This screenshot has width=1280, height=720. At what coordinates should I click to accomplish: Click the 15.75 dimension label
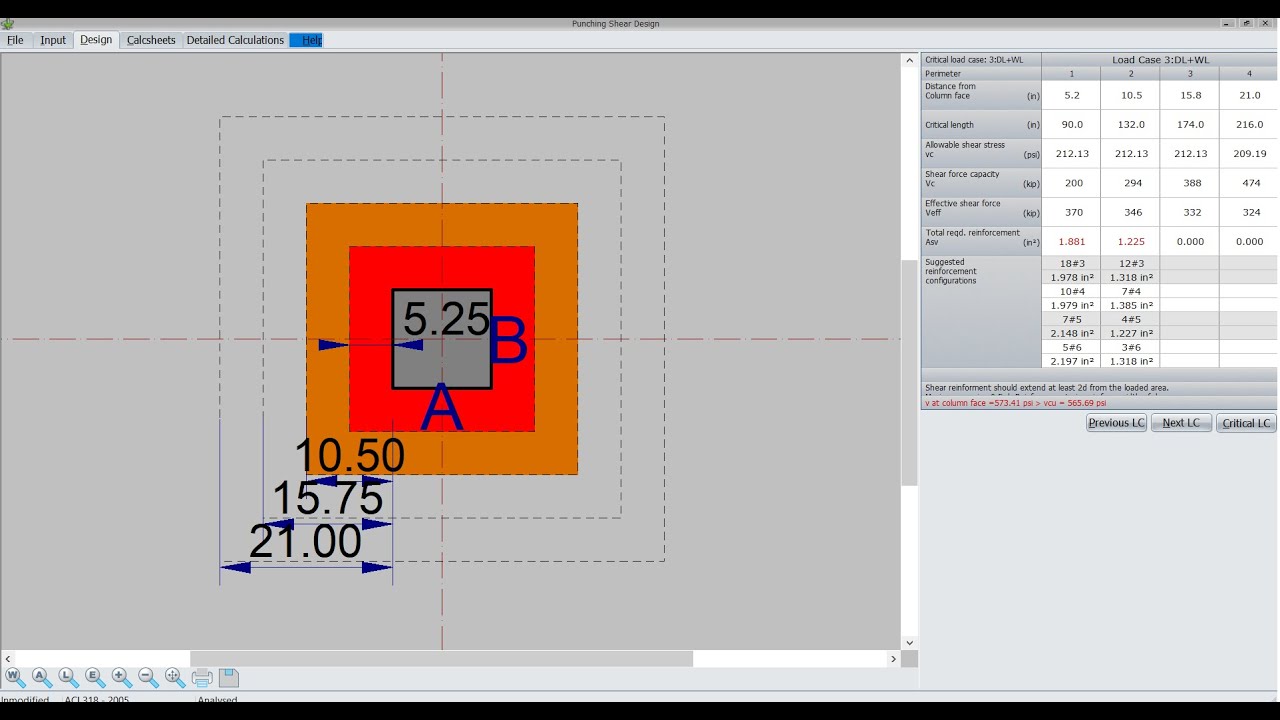(328, 498)
